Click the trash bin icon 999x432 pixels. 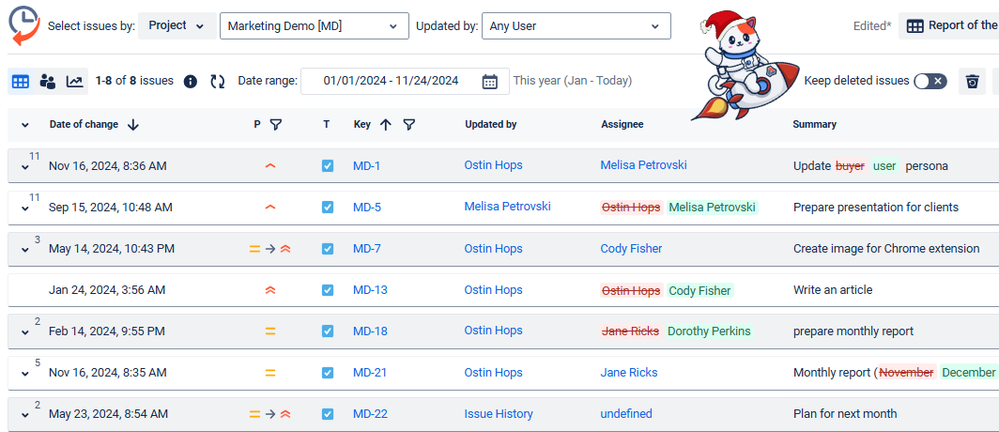[x=972, y=82]
